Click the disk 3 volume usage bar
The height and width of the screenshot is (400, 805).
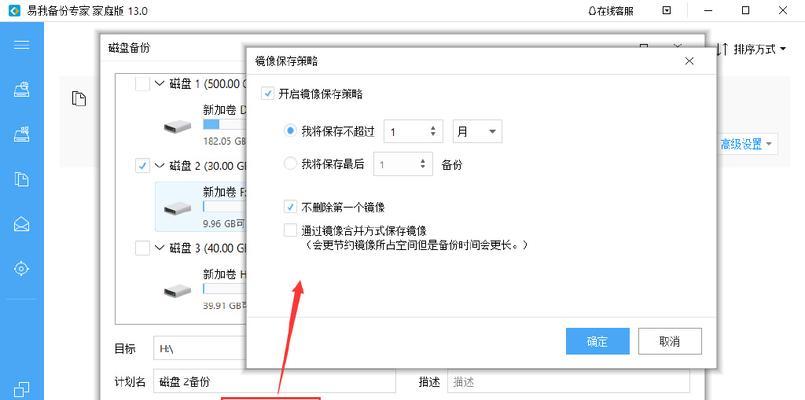point(224,289)
